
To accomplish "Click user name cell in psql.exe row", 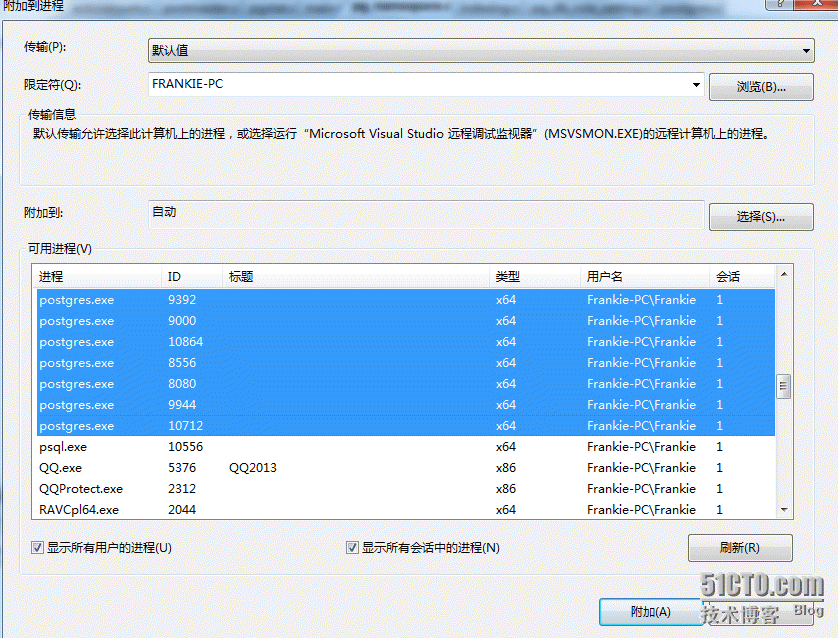I will [x=641, y=447].
